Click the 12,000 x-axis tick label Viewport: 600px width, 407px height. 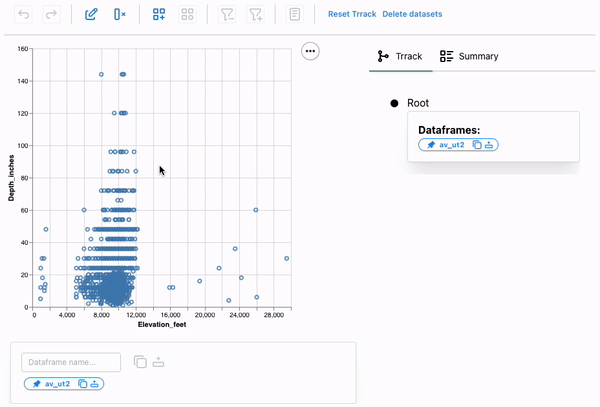coord(136,315)
